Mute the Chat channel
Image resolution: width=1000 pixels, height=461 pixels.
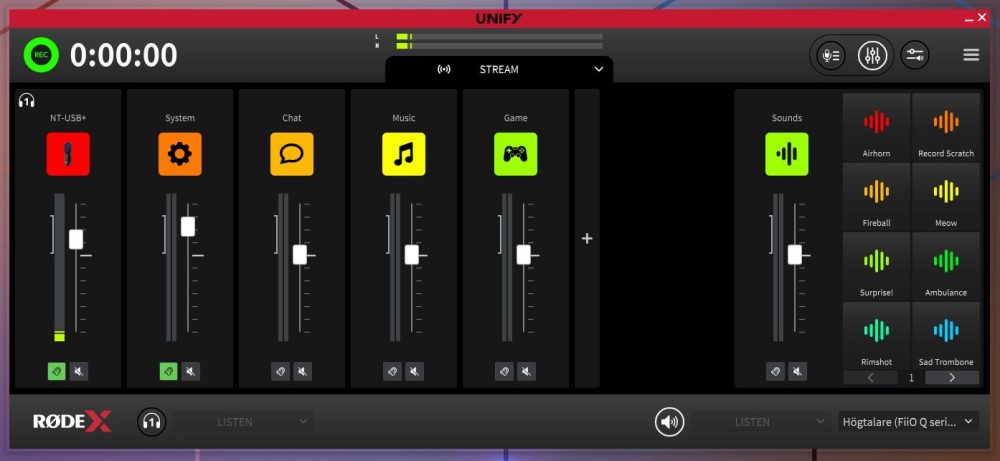(303, 371)
